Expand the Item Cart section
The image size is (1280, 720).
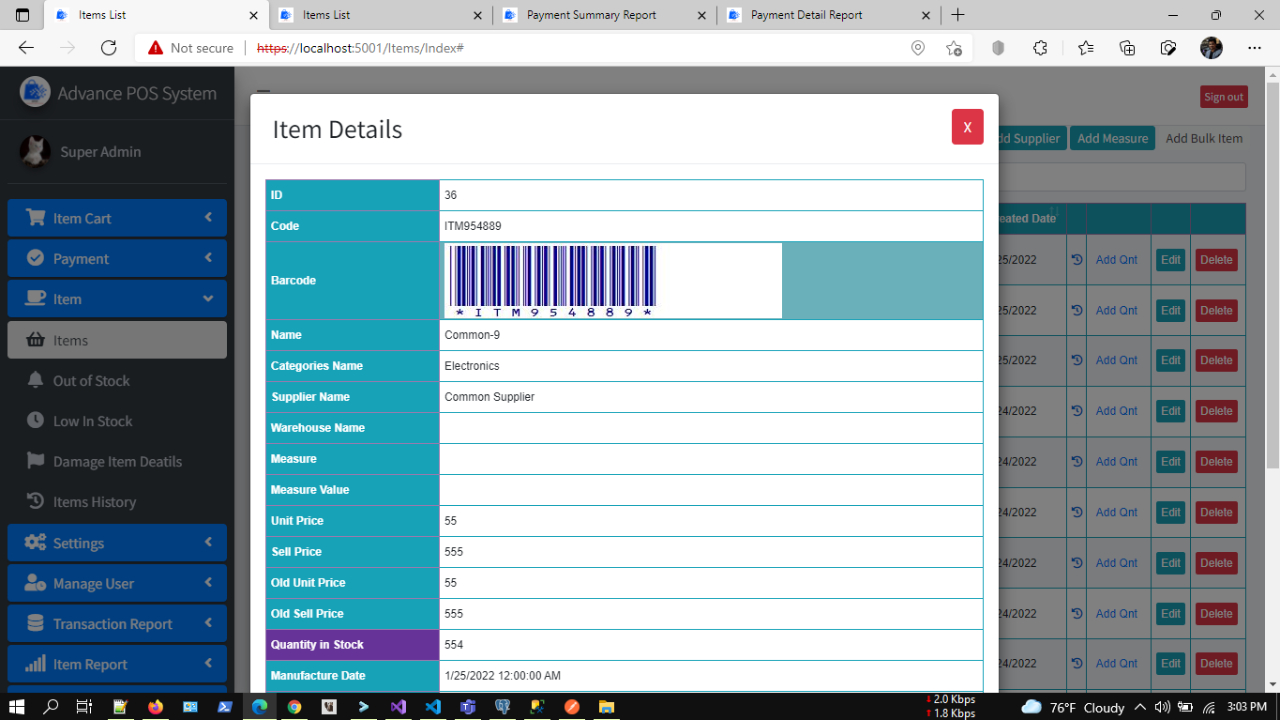coord(209,218)
